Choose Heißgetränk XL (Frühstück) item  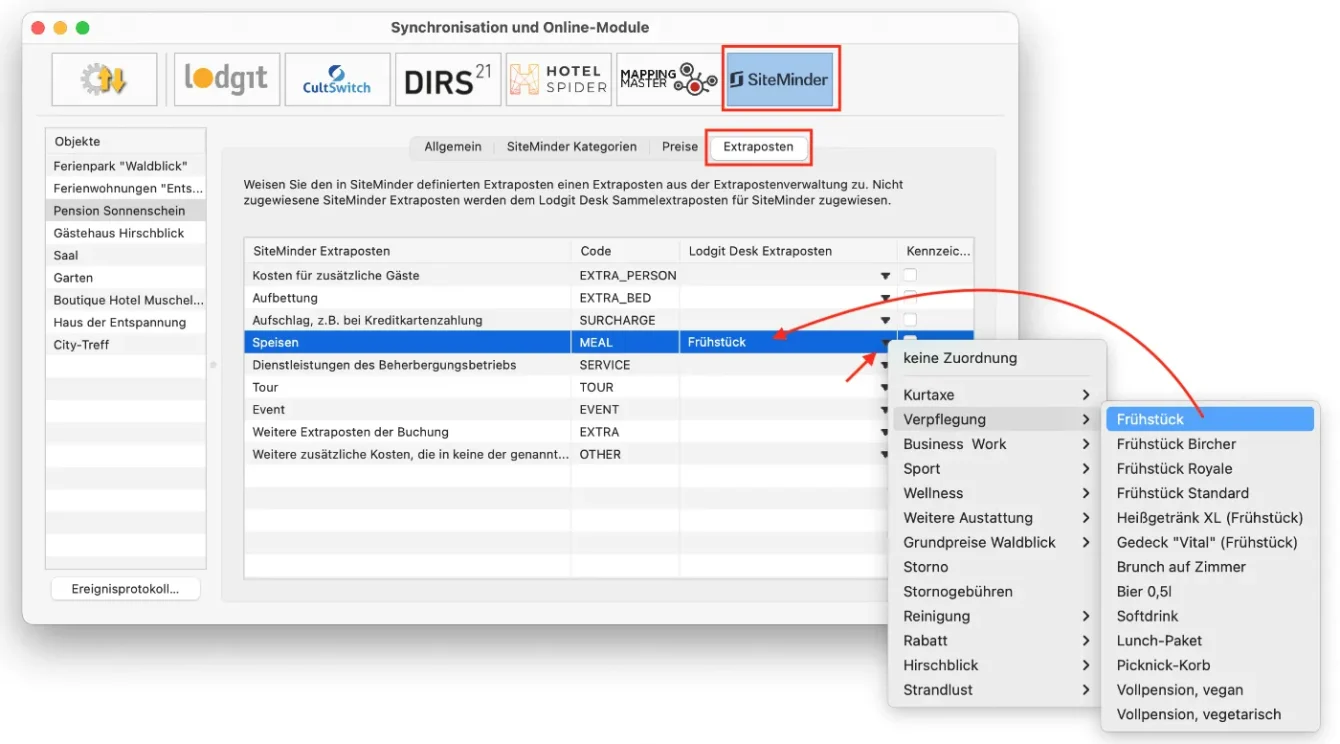[x=1210, y=518]
